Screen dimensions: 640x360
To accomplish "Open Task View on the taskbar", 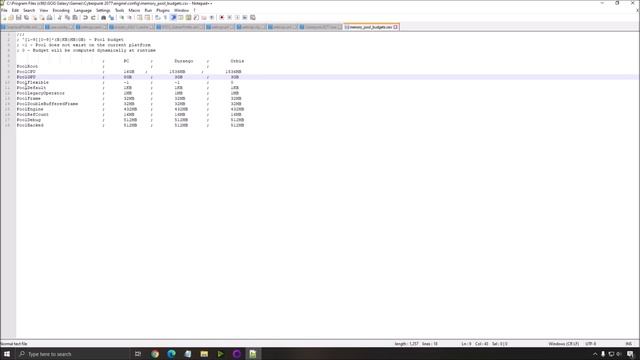I will coord(138,354).
